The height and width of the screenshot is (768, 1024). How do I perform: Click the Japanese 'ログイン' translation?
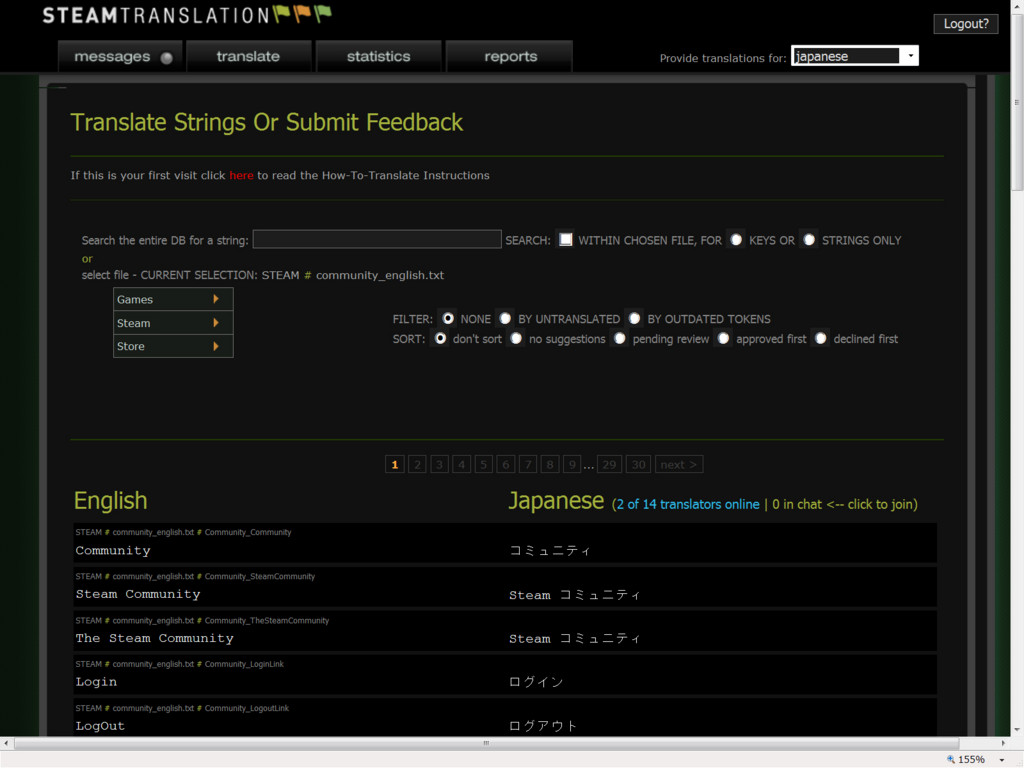tap(536, 682)
